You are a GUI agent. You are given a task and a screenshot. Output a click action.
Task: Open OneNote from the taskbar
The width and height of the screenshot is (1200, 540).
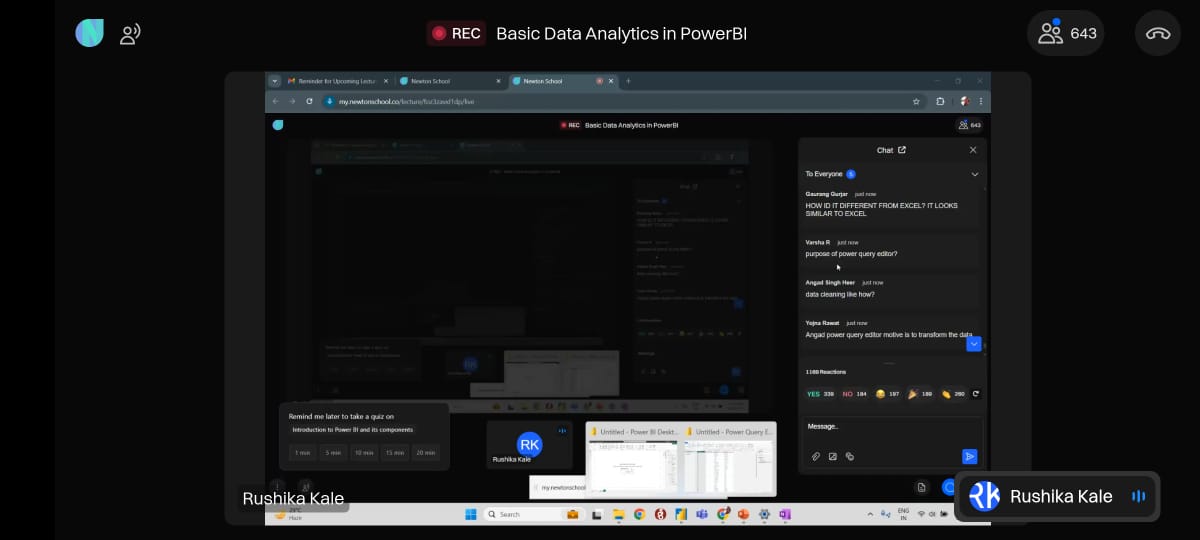pyautogui.click(x=785, y=514)
